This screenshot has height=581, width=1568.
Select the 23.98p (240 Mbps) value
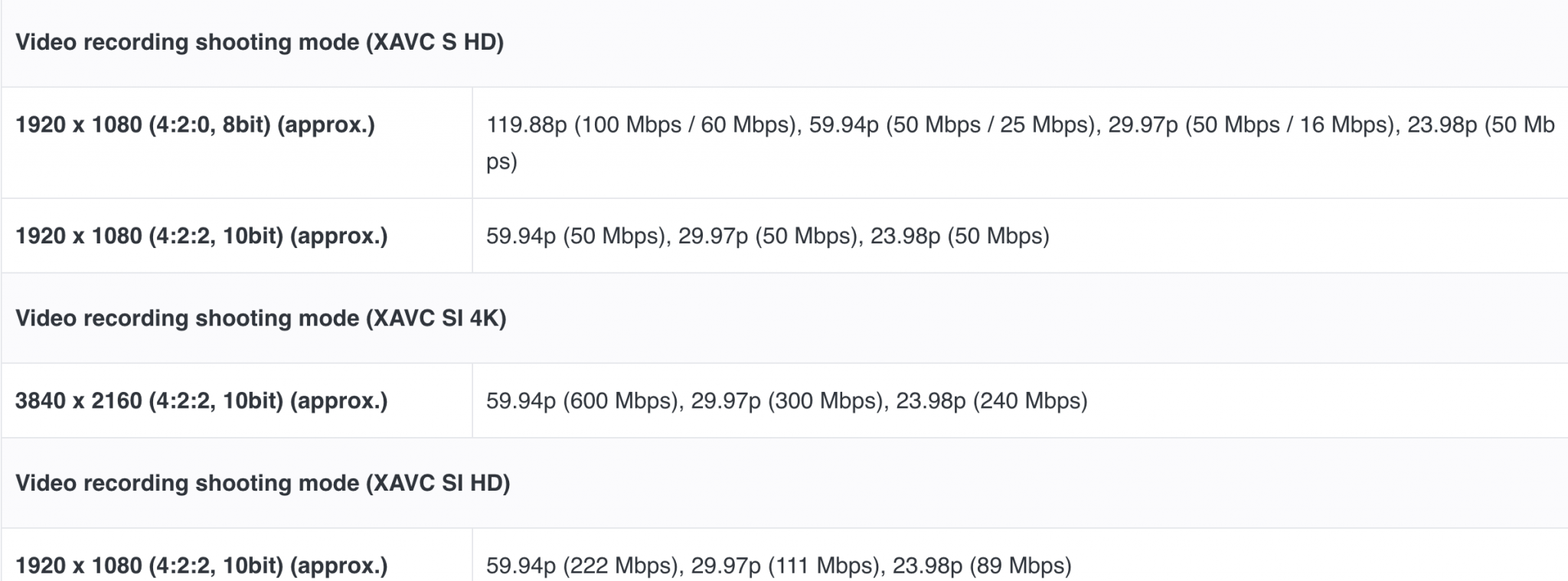pyautogui.click(x=991, y=401)
